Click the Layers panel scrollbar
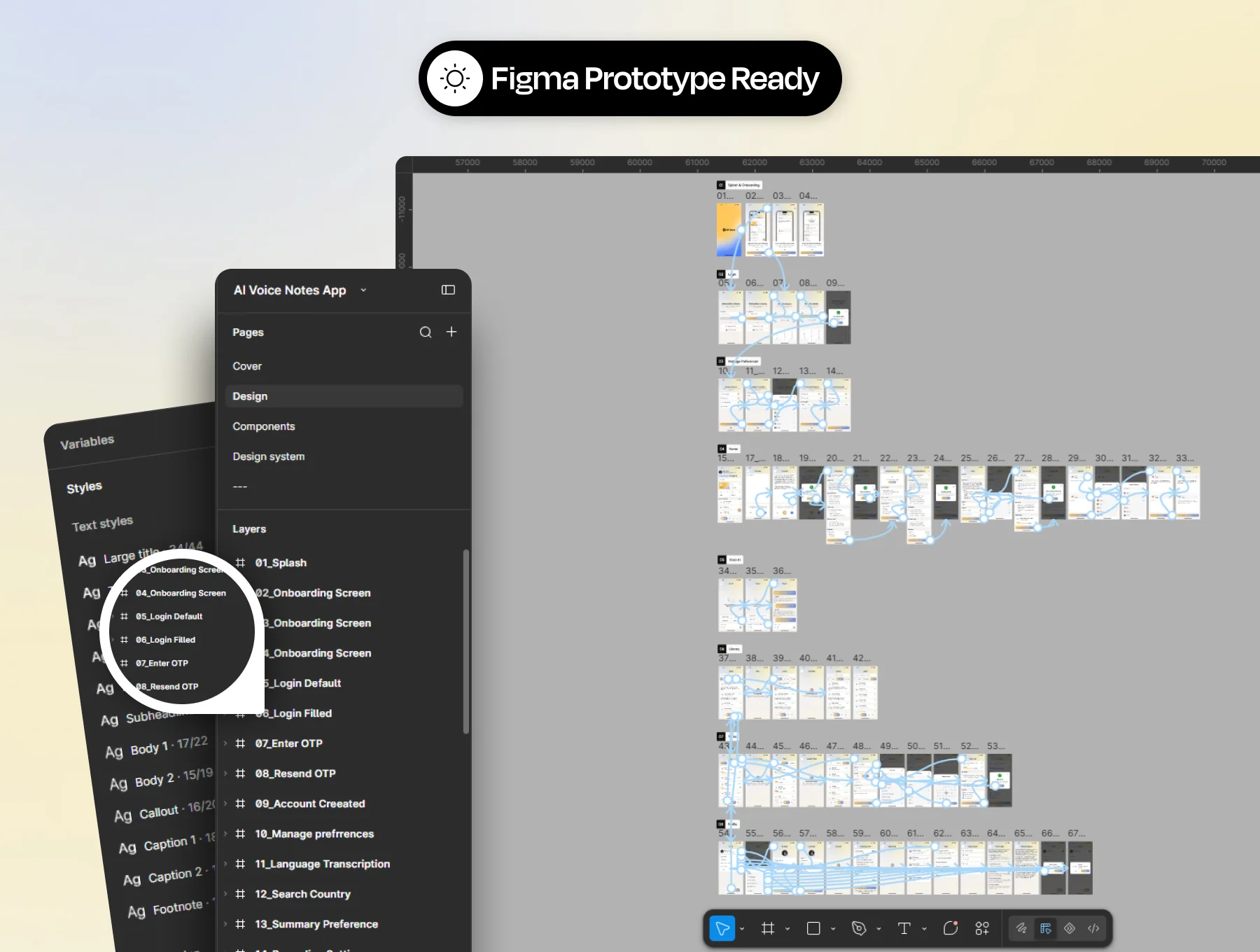 [x=465, y=641]
